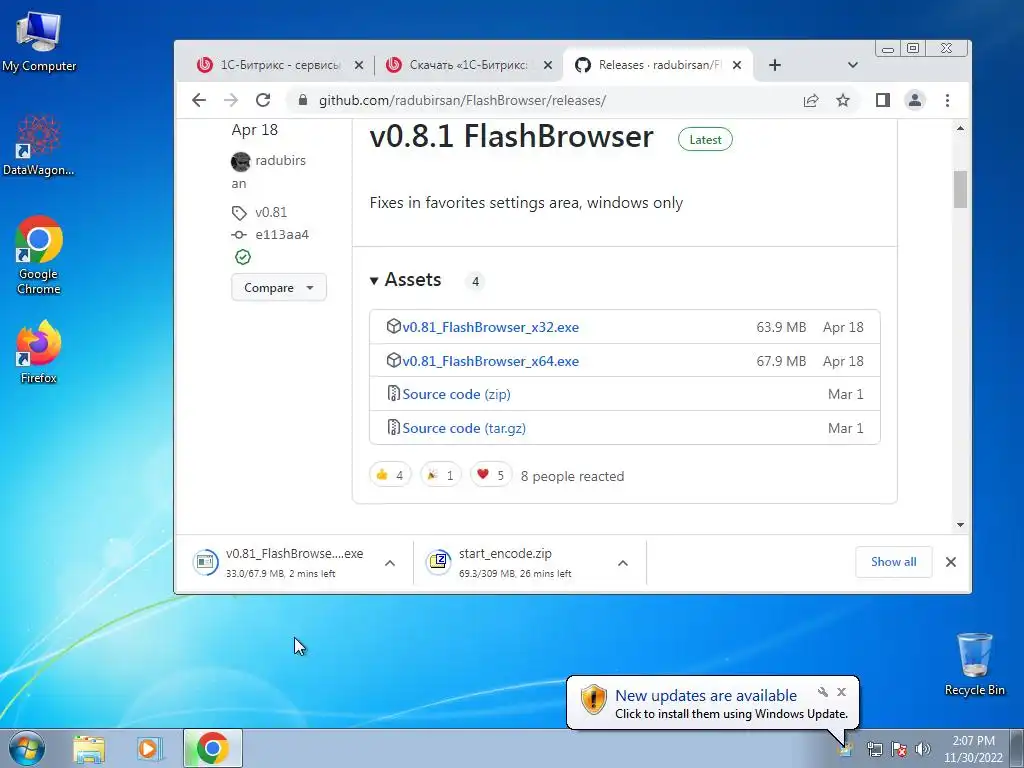The width and height of the screenshot is (1024, 768).
Task: Click New updates are available notification
Action: [705, 696]
